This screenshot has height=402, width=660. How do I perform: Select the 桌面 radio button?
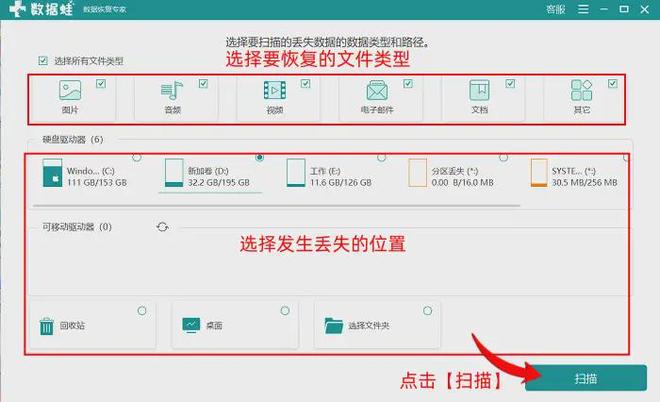[x=285, y=311]
